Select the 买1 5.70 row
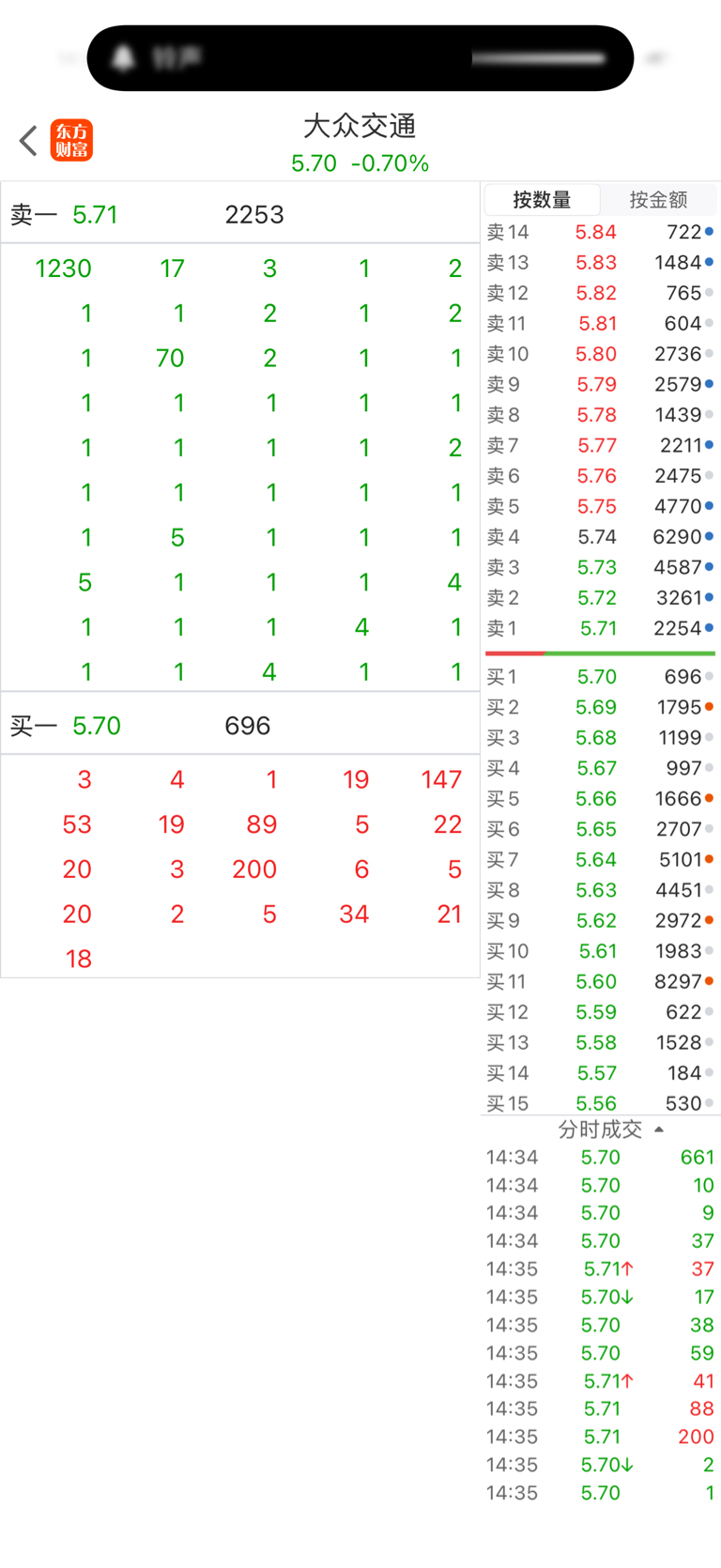721x1568 pixels. 600,677
